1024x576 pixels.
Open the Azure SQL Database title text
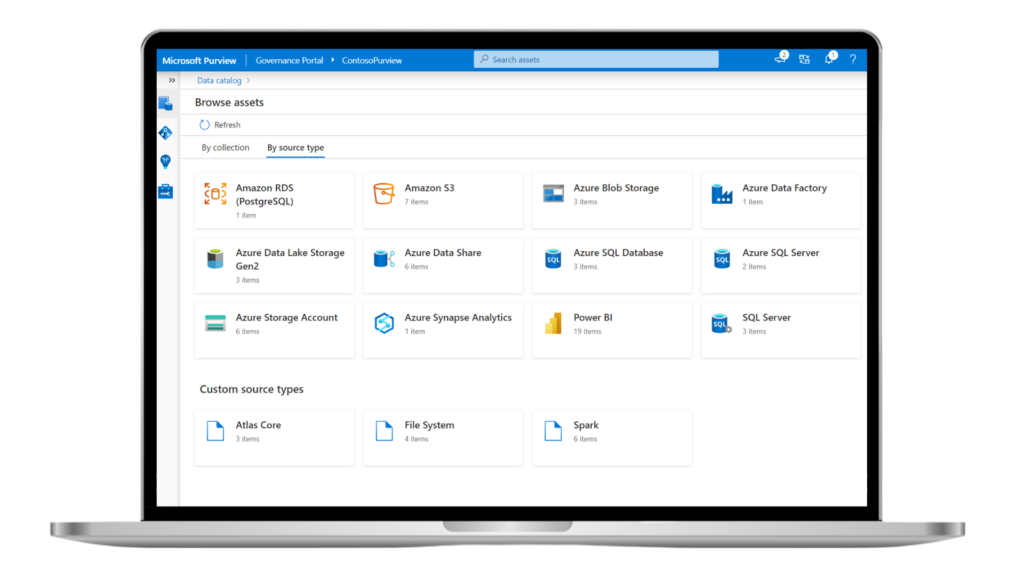pos(618,252)
